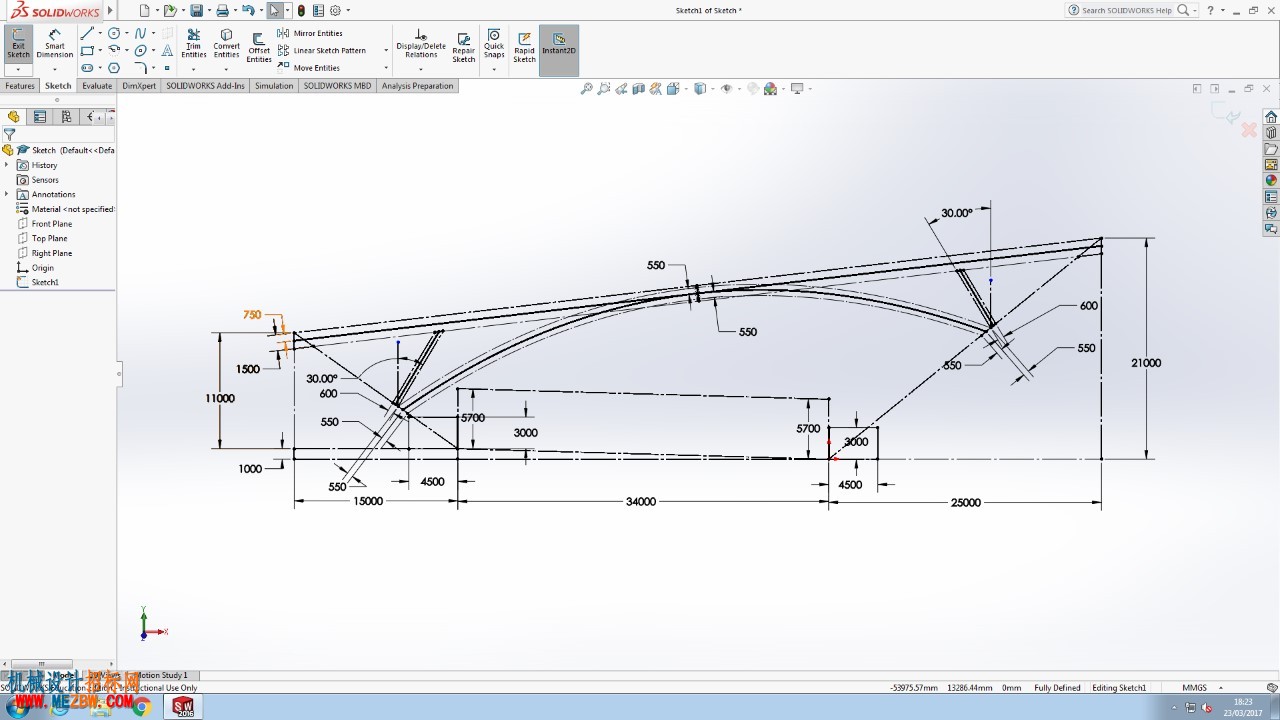
Task: Switch to ConfigurationManager panel tab
Action: click(x=66, y=117)
